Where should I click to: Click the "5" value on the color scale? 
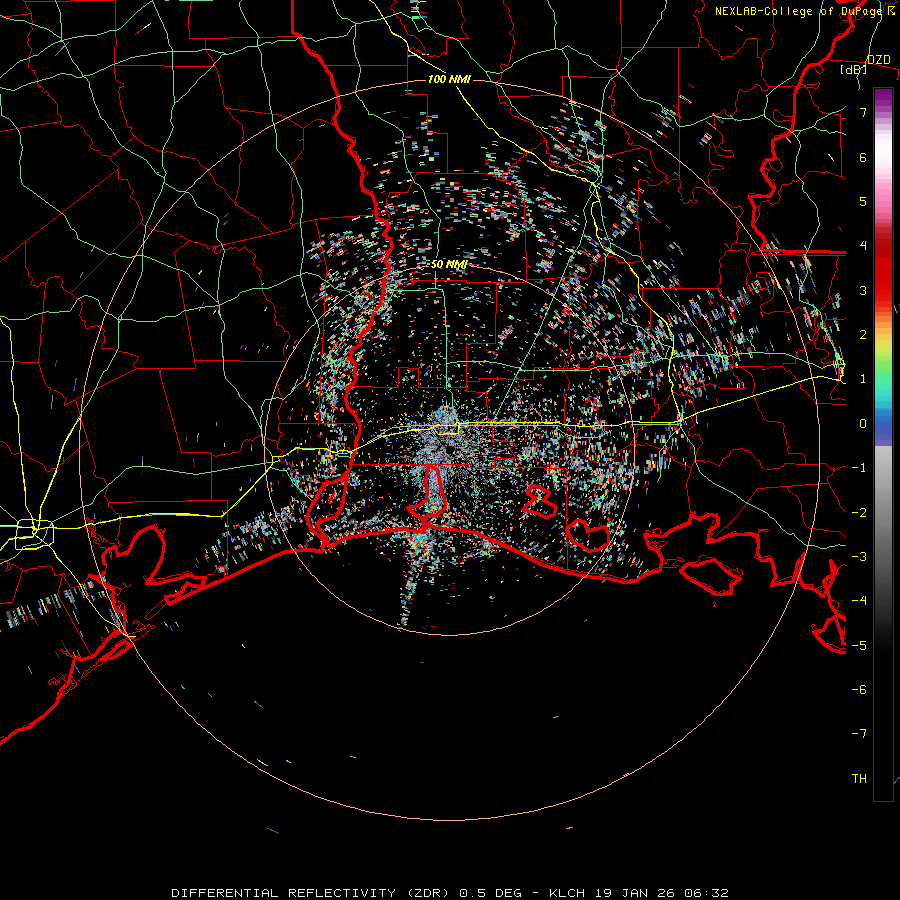(x=863, y=201)
